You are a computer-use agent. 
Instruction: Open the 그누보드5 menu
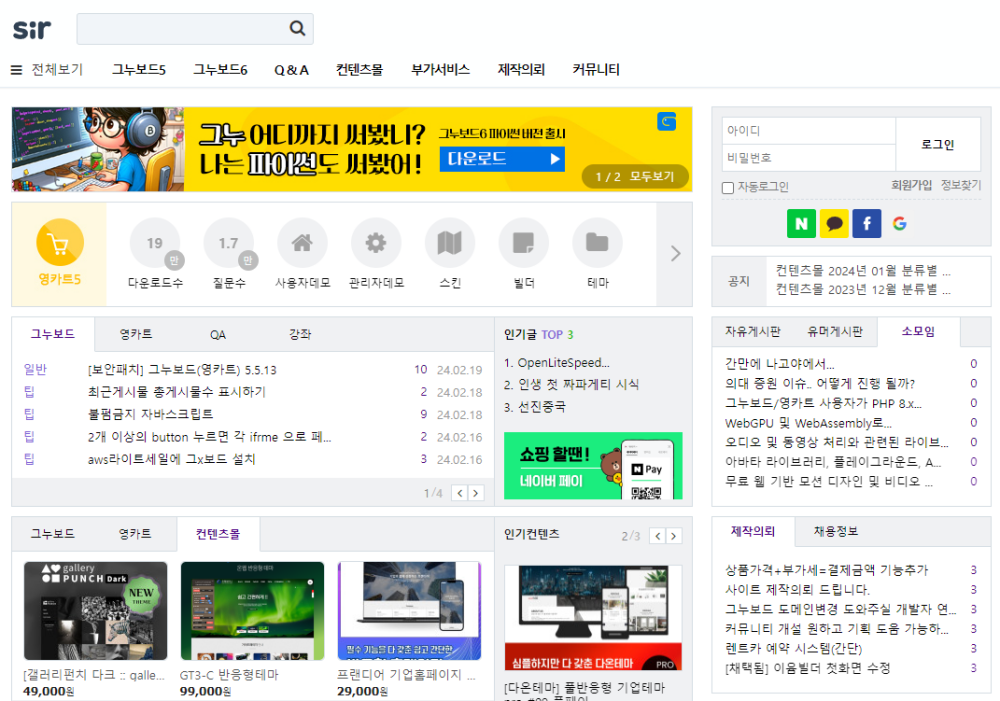139,70
